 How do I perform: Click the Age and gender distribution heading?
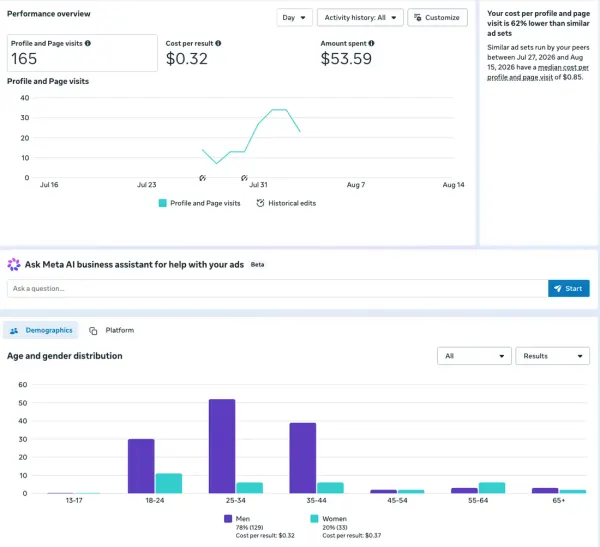click(x=65, y=356)
